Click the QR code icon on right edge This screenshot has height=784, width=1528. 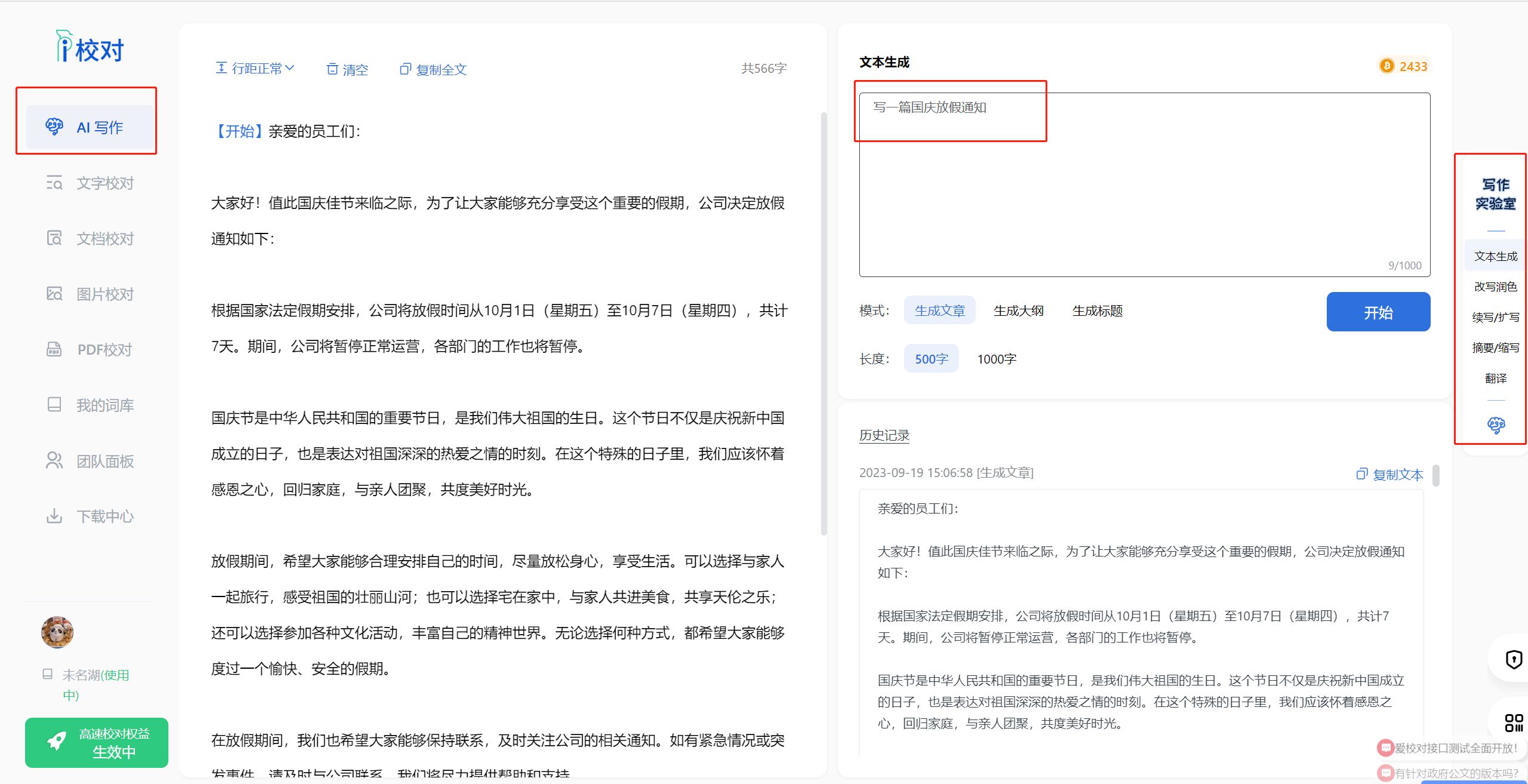tap(1514, 722)
